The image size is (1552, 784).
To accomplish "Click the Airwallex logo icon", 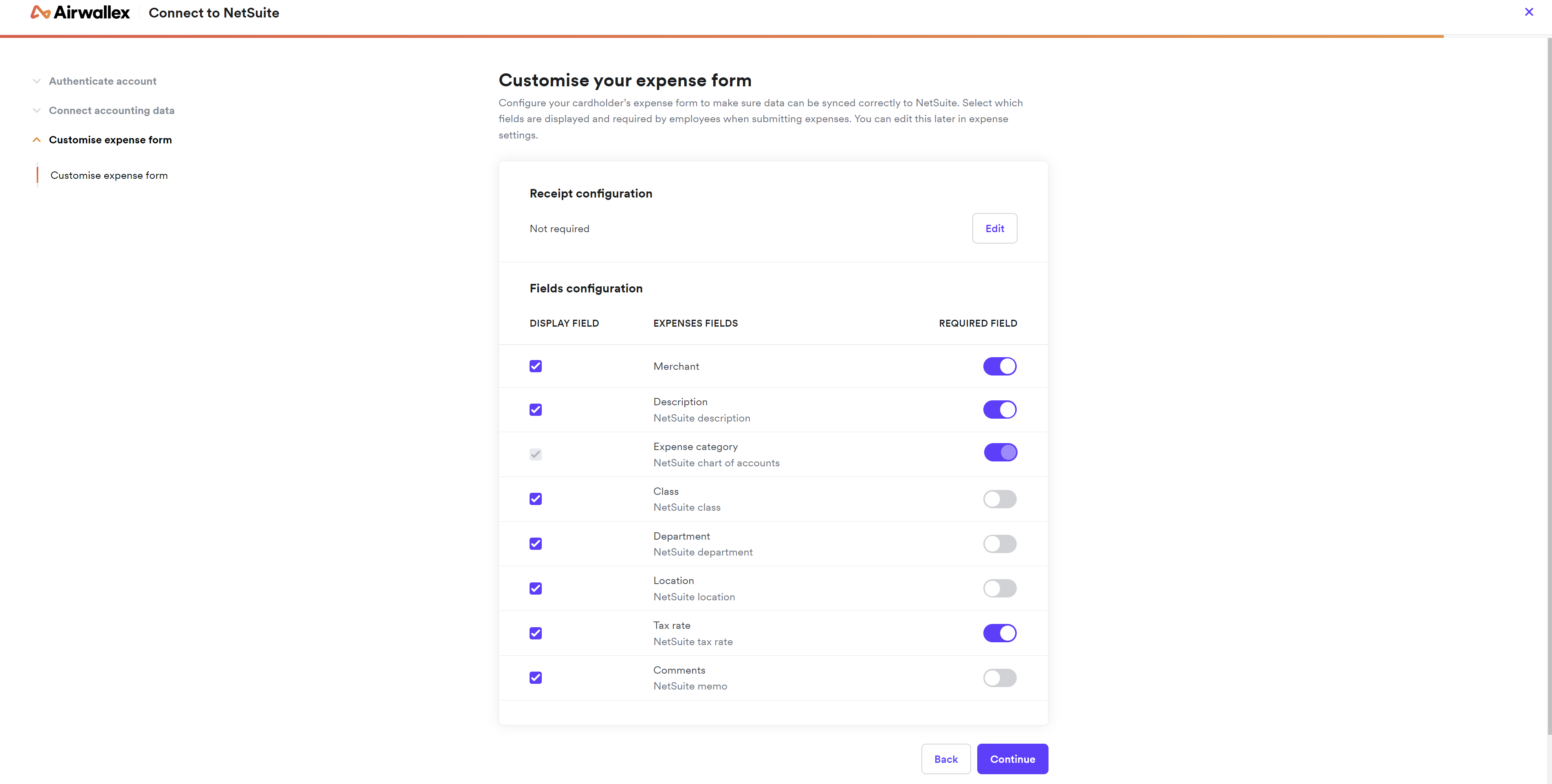I will (x=40, y=13).
